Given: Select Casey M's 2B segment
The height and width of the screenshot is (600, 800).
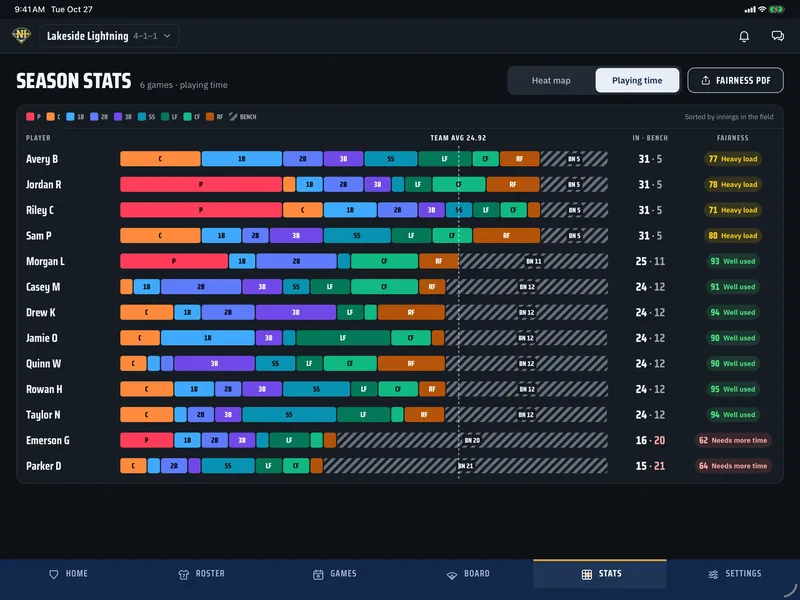Looking at the screenshot, I should point(201,286).
